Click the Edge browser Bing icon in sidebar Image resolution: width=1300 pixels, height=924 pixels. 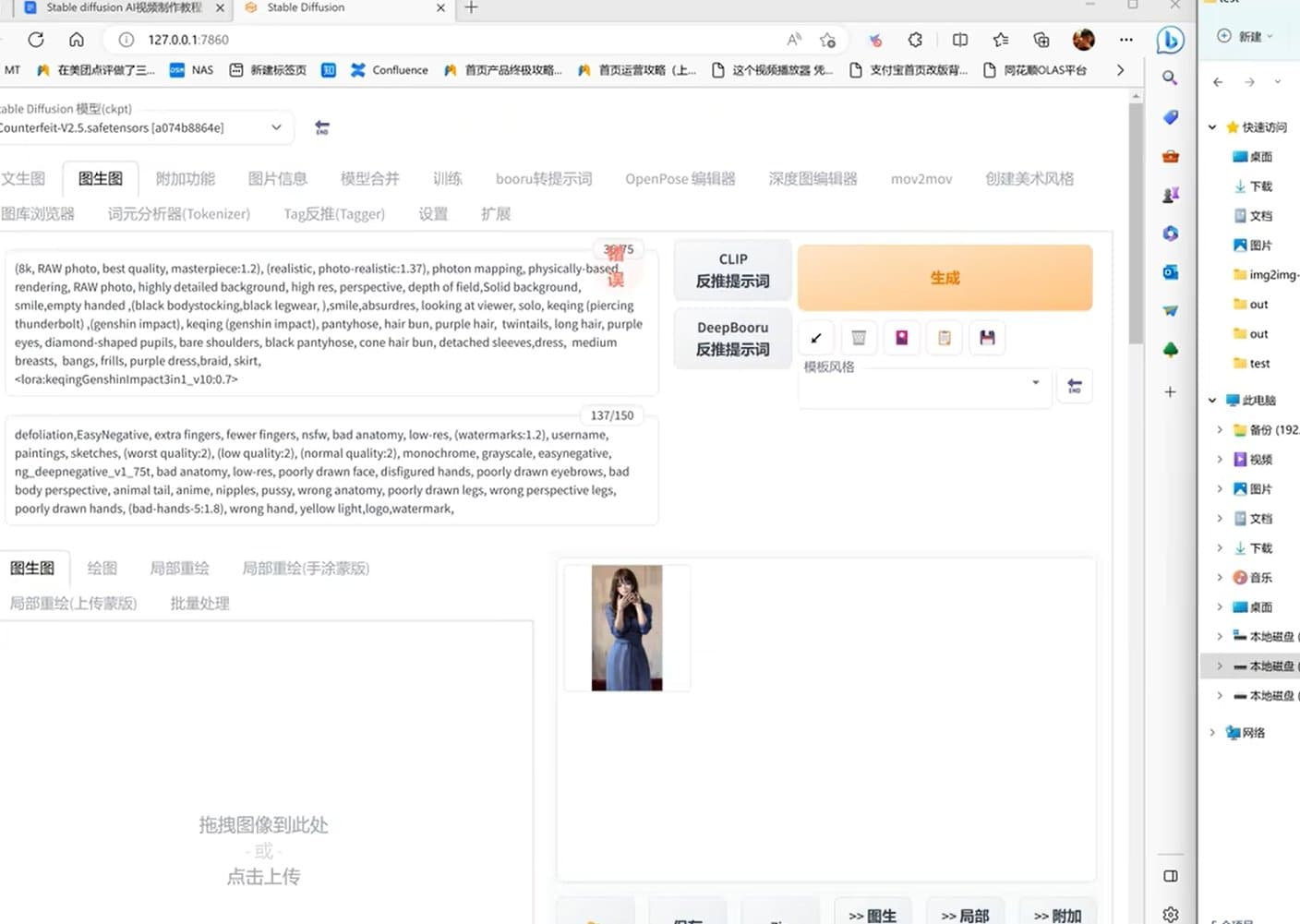1170,40
